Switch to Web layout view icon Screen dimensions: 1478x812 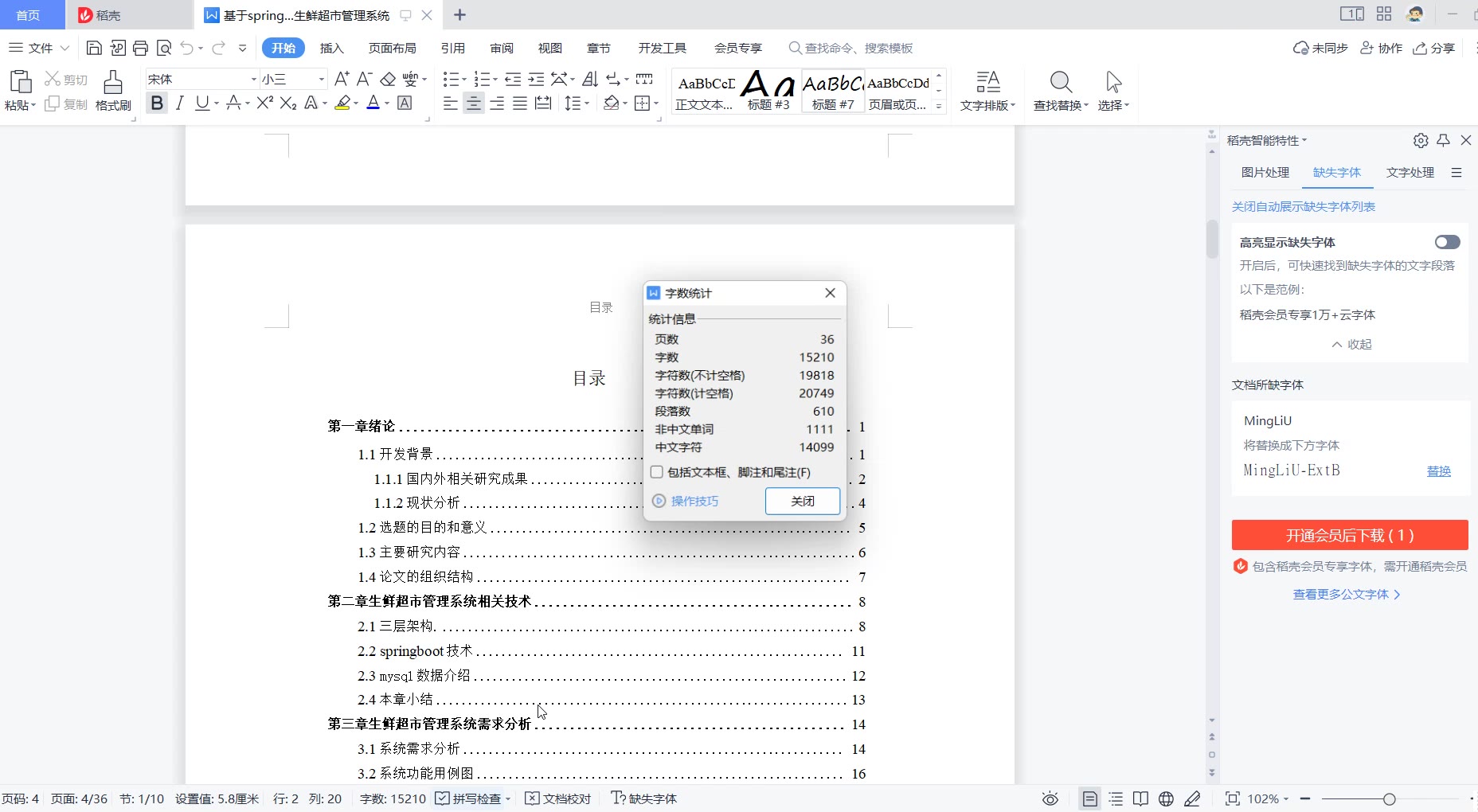coord(1167,798)
